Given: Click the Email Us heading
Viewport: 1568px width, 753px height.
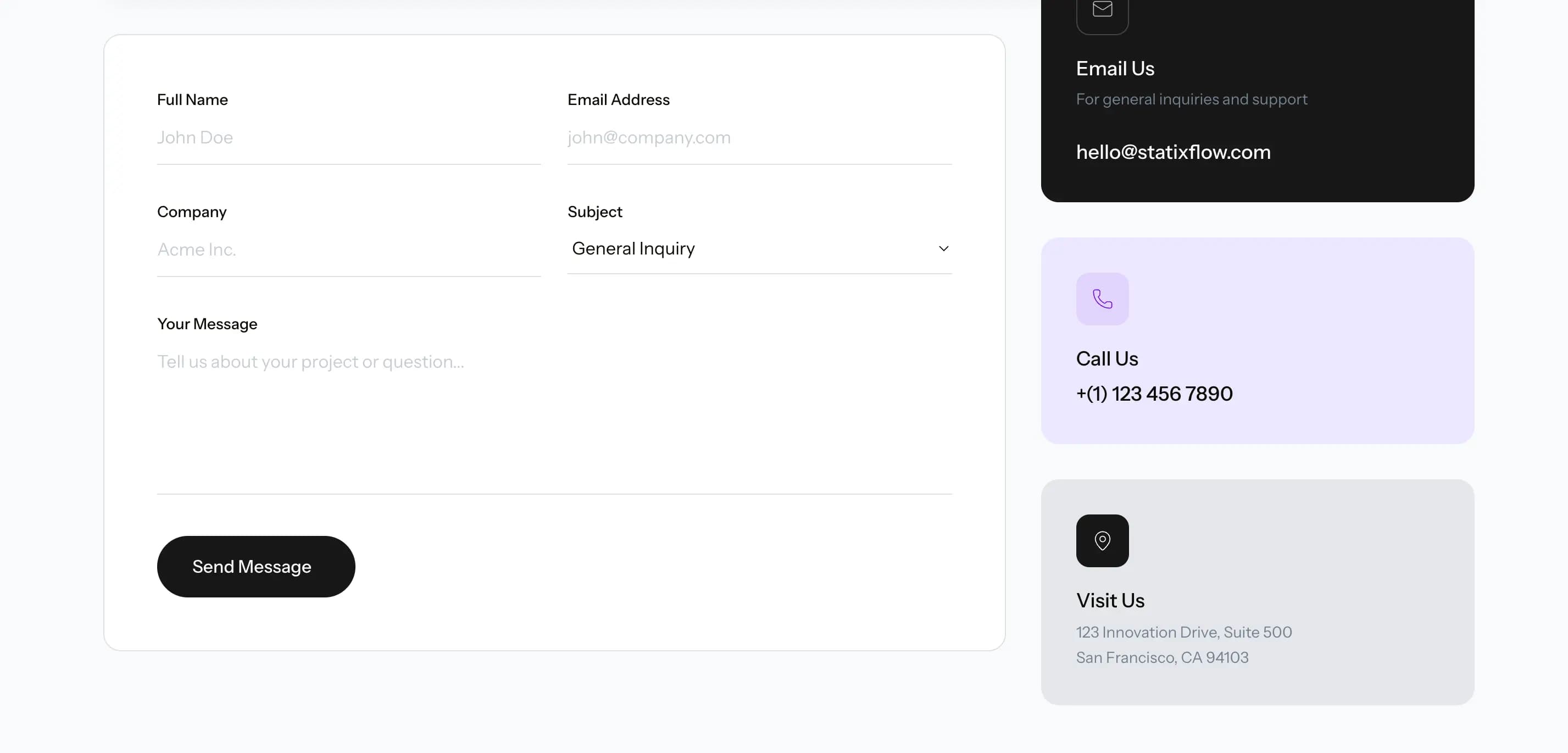Looking at the screenshot, I should coord(1115,69).
